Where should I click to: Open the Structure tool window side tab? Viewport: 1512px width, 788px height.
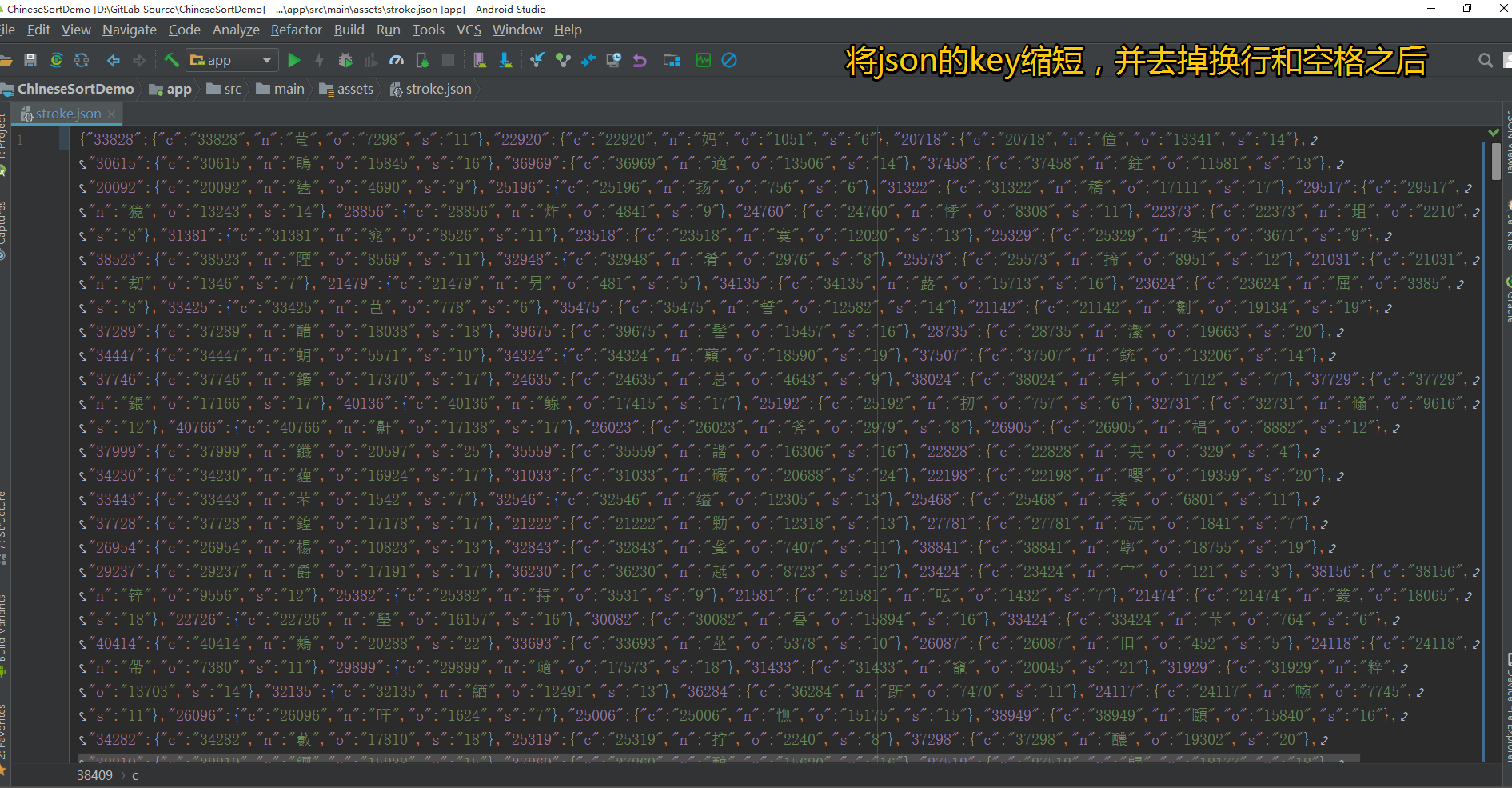[x=3, y=526]
